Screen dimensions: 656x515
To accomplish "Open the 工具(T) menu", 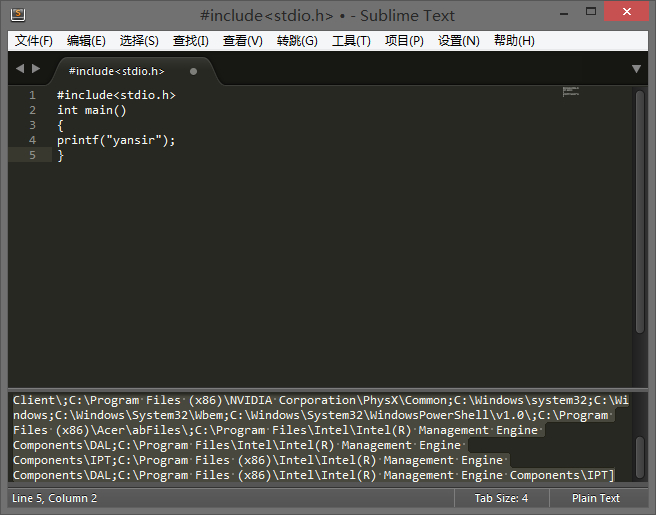I will click(x=351, y=41).
